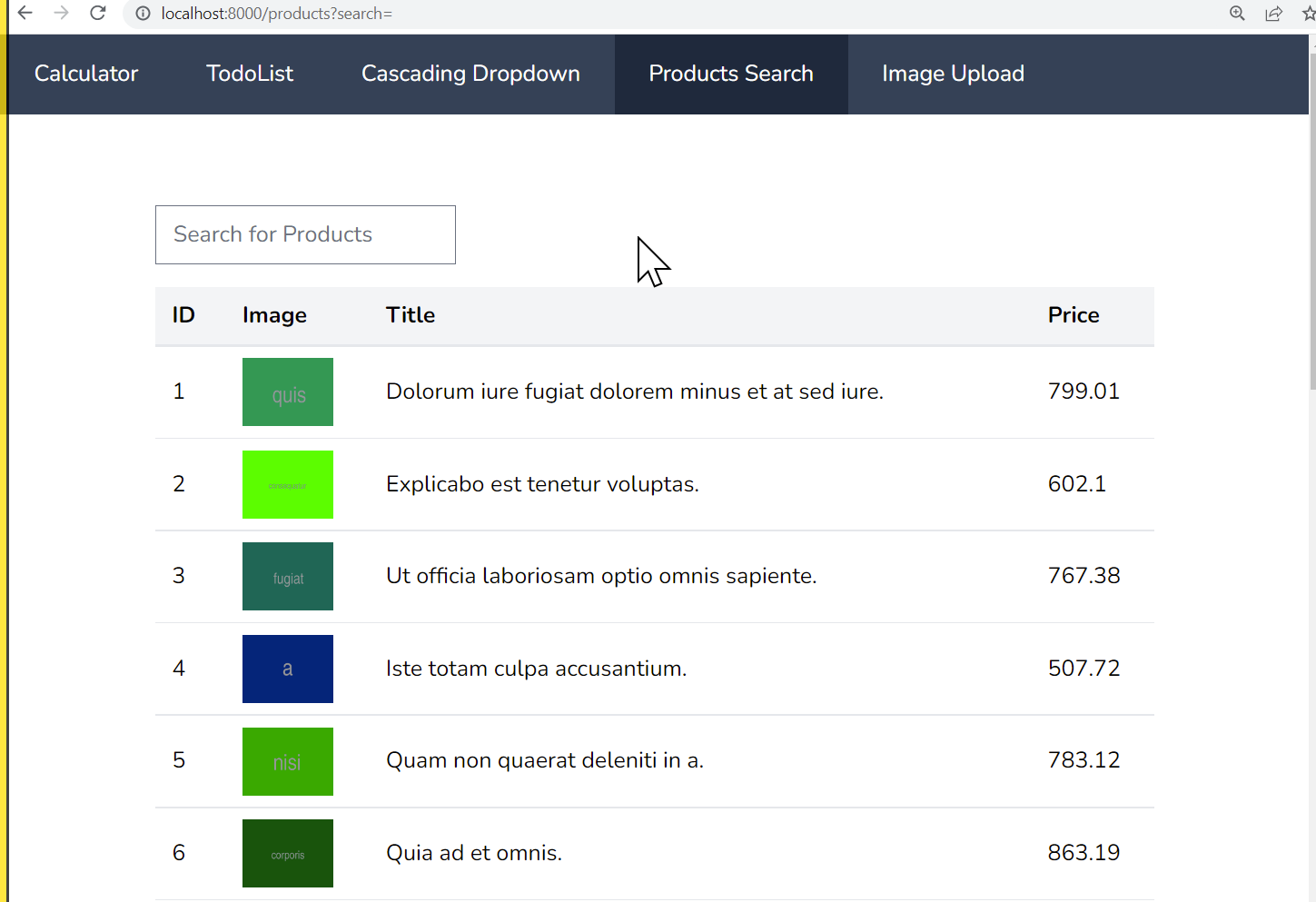Click the zoom magnifier icon in address bar
1316x902 pixels.
(x=1237, y=14)
